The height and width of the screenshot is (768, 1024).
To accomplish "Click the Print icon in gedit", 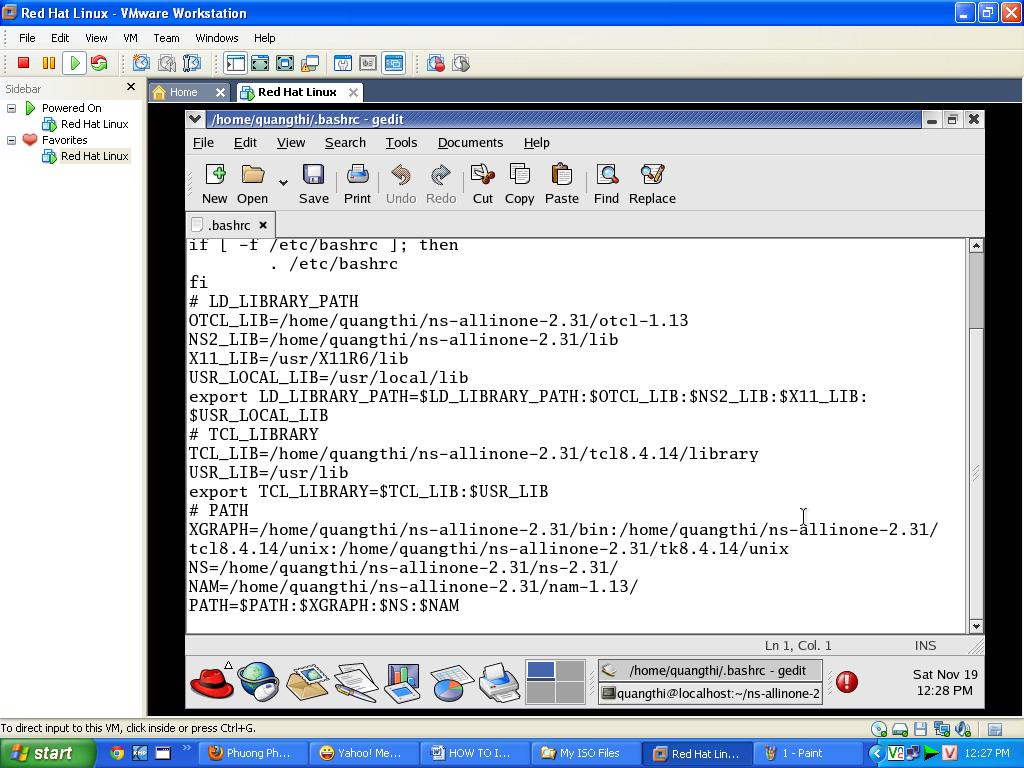I will (x=357, y=176).
